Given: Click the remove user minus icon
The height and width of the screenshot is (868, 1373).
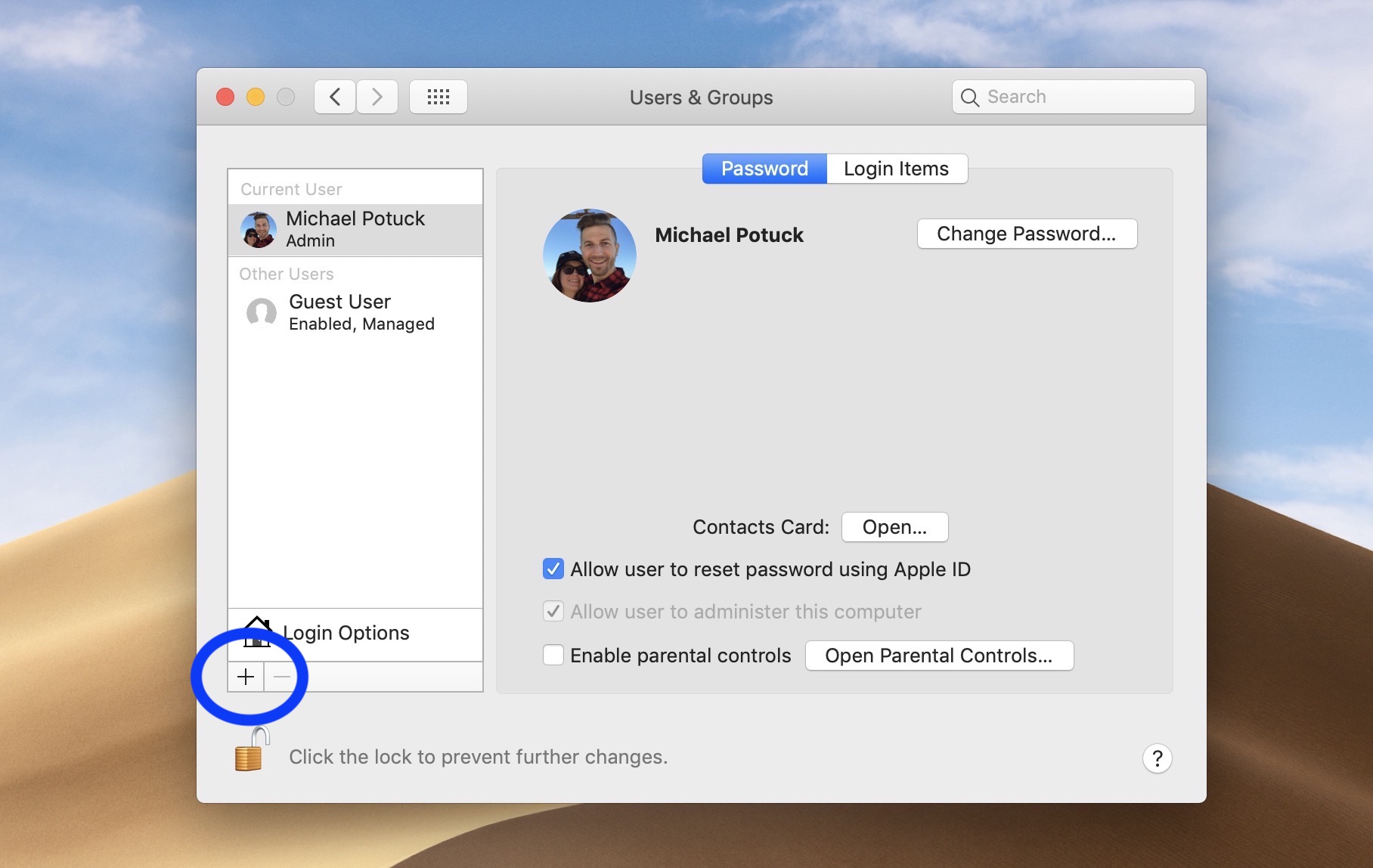Looking at the screenshot, I should coord(281,677).
